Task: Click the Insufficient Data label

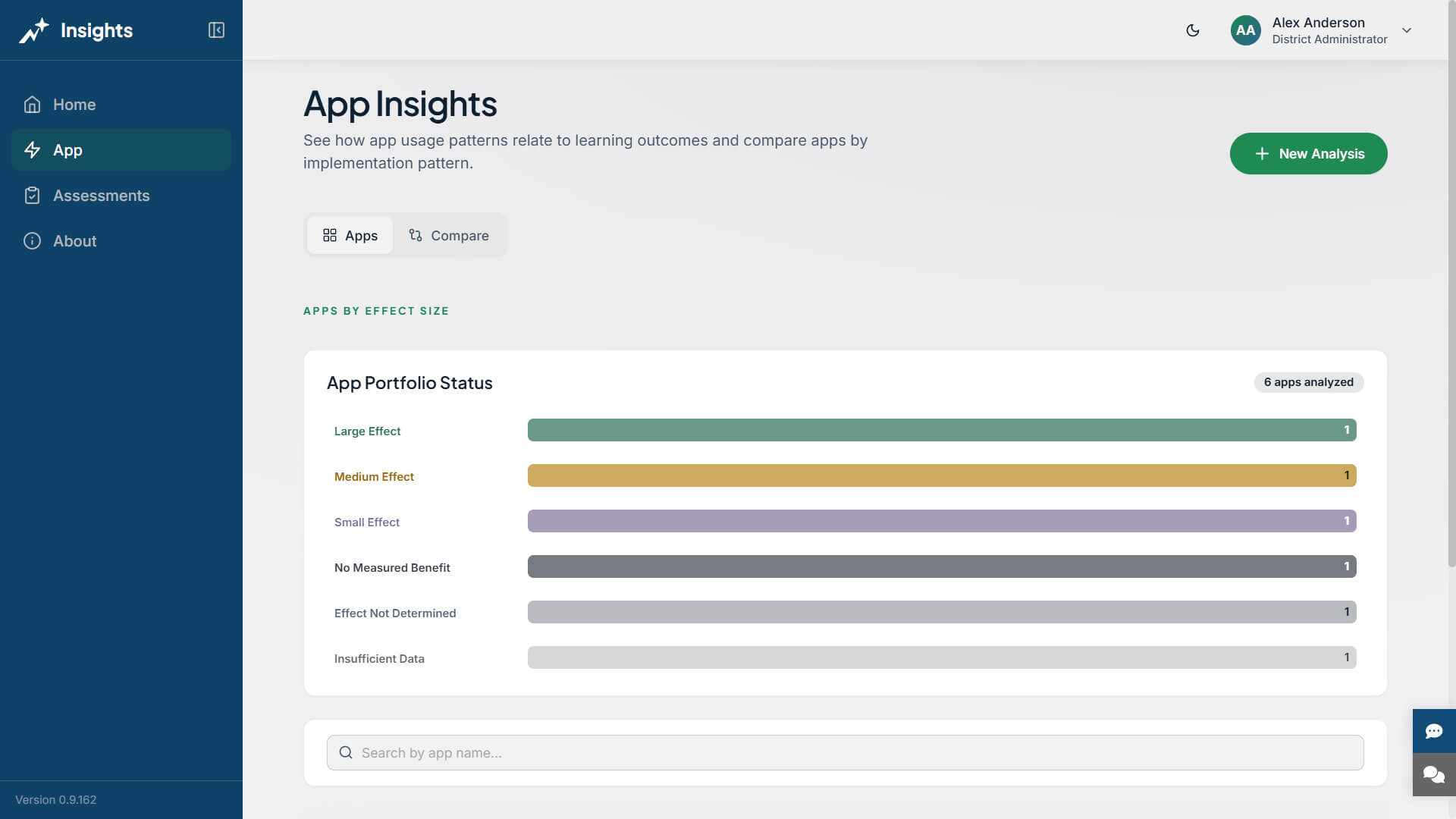Action: point(379,658)
